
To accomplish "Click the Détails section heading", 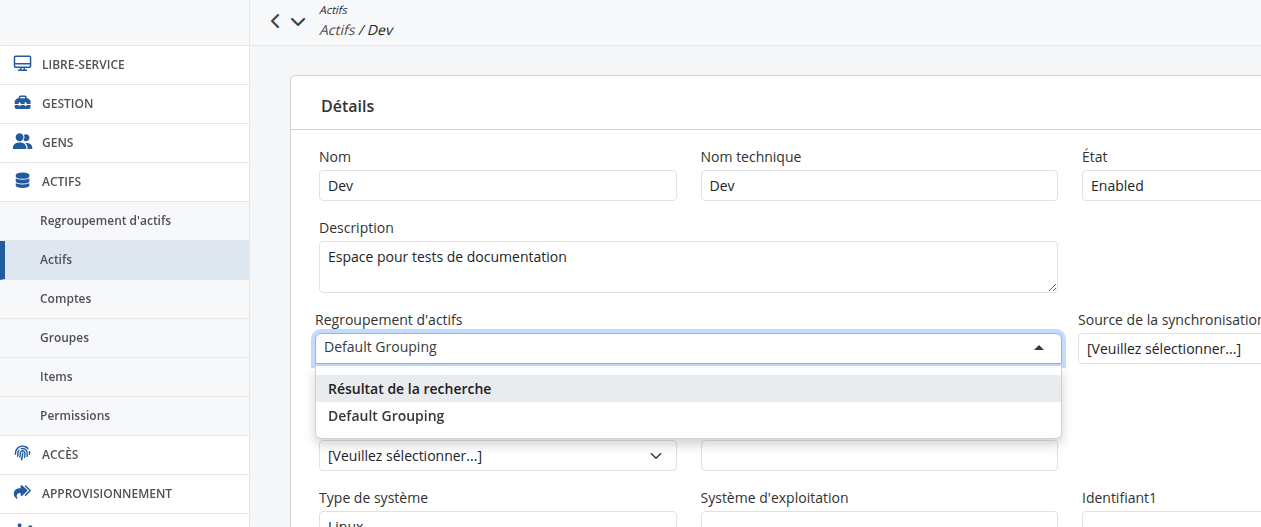I will (348, 105).
